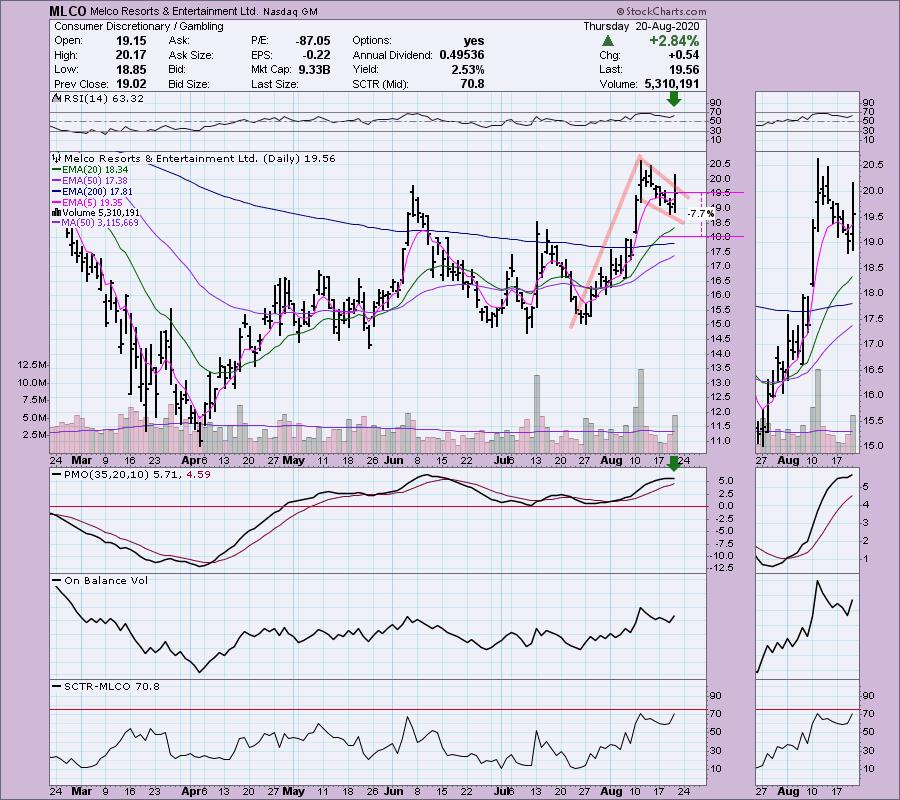Click the +2.84% percent change
This screenshot has width=900, height=800.
click(x=674, y=41)
